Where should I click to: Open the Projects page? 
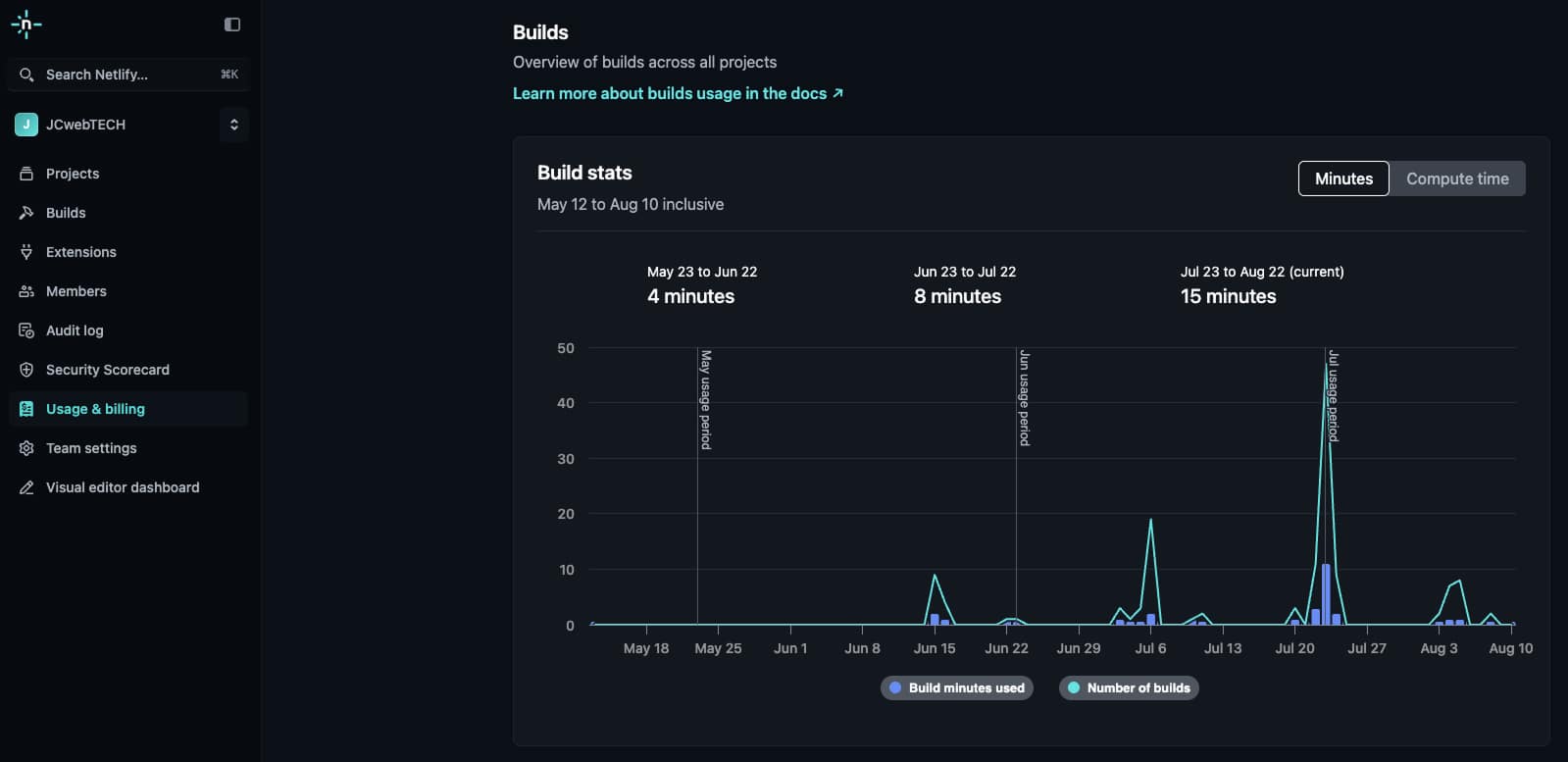click(x=128, y=174)
